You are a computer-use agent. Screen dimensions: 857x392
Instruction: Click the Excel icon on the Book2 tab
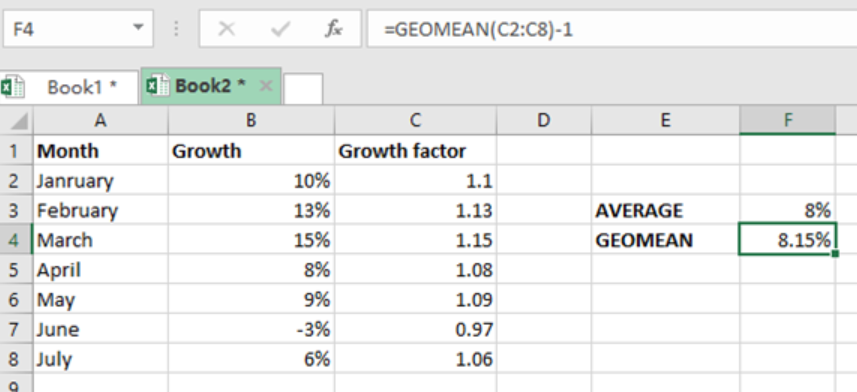[x=158, y=86]
